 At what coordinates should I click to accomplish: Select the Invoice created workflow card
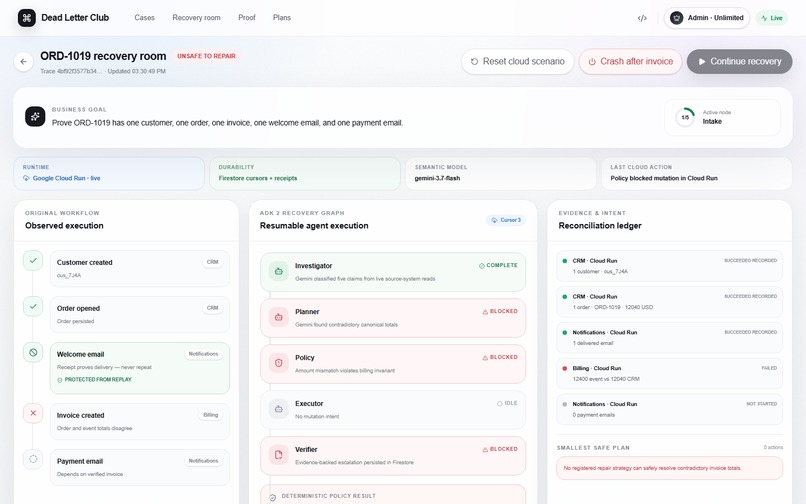[139, 421]
